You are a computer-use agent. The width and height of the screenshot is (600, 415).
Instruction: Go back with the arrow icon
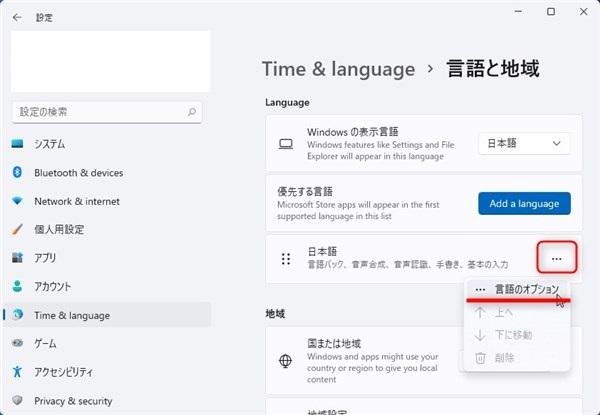[17, 17]
